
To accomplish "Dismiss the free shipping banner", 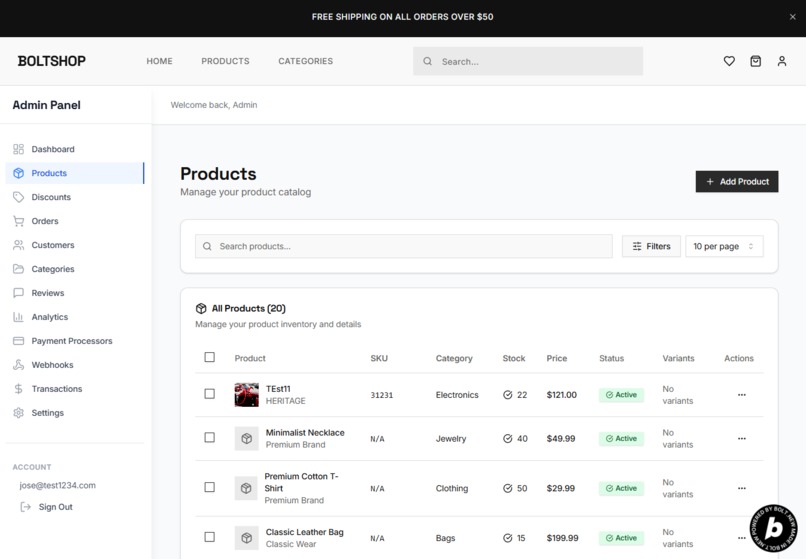I will coord(793,16).
